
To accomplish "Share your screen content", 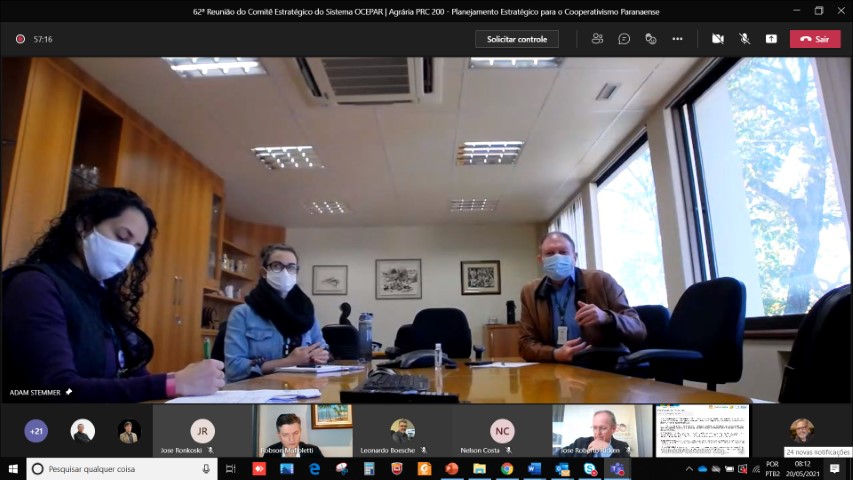I will click(x=771, y=39).
